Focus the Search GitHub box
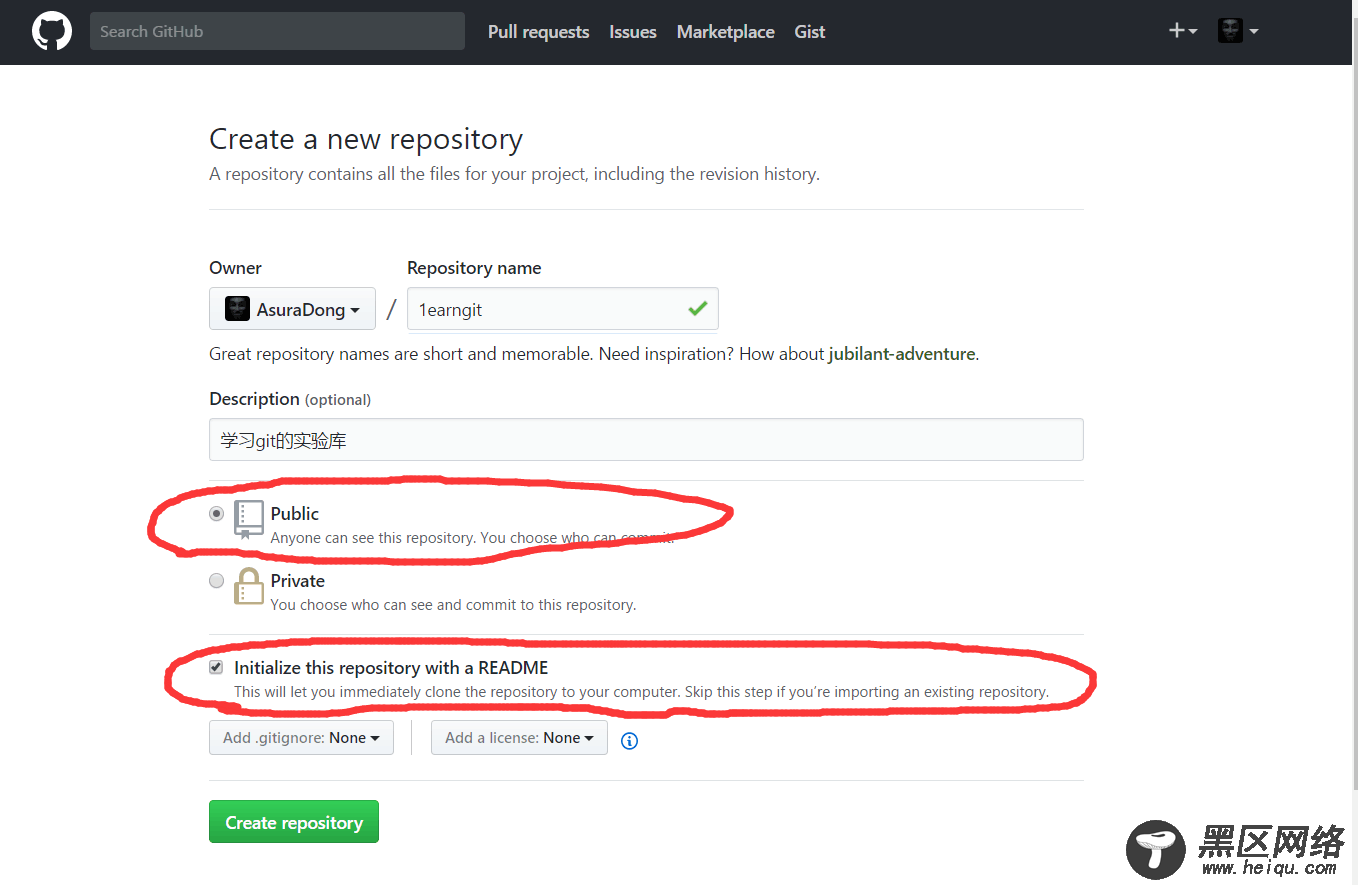This screenshot has width=1358, height=885. [x=277, y=31]
